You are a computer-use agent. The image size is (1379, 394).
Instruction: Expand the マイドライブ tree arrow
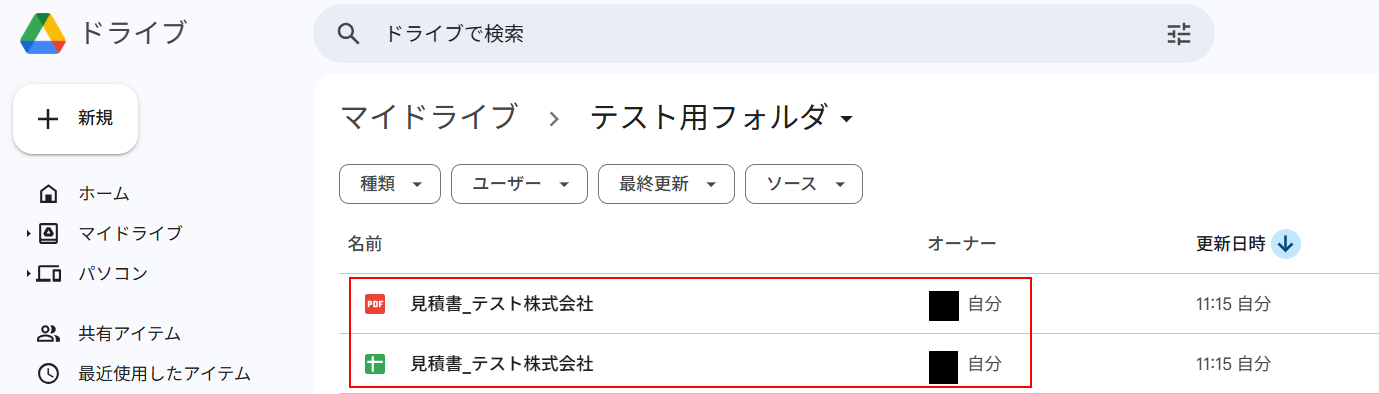tap(28, 234)
